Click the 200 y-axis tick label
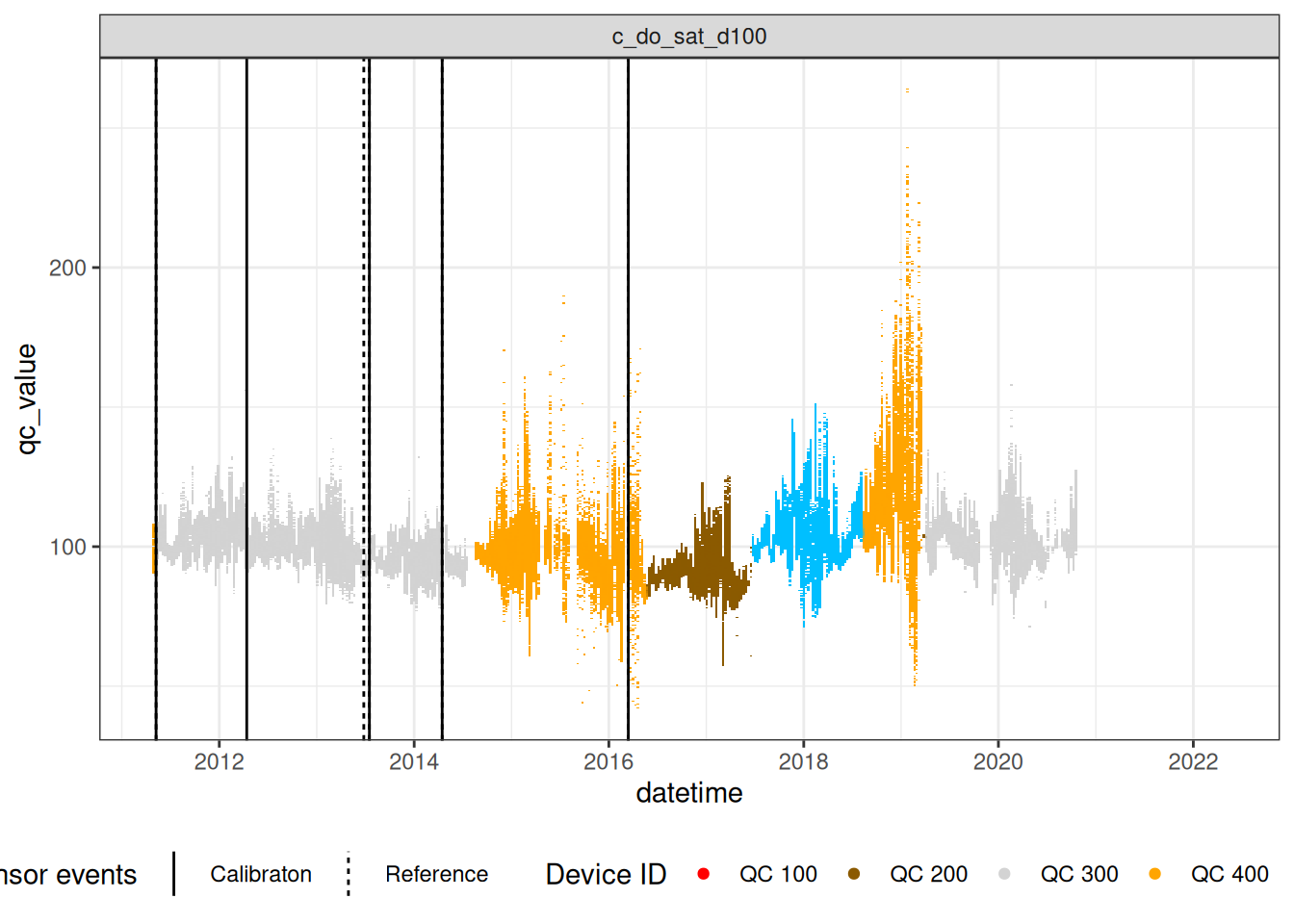Image resolution: width=1294 pixels, height=924 pixels. tap(67, 268)
